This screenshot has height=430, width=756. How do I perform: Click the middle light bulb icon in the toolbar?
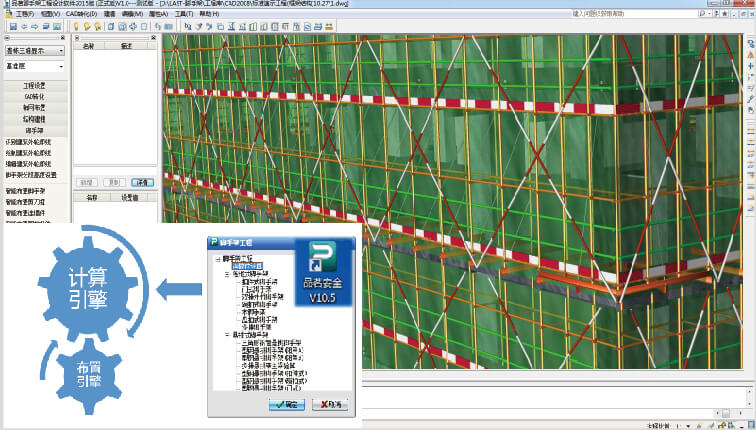click(87, 27)
